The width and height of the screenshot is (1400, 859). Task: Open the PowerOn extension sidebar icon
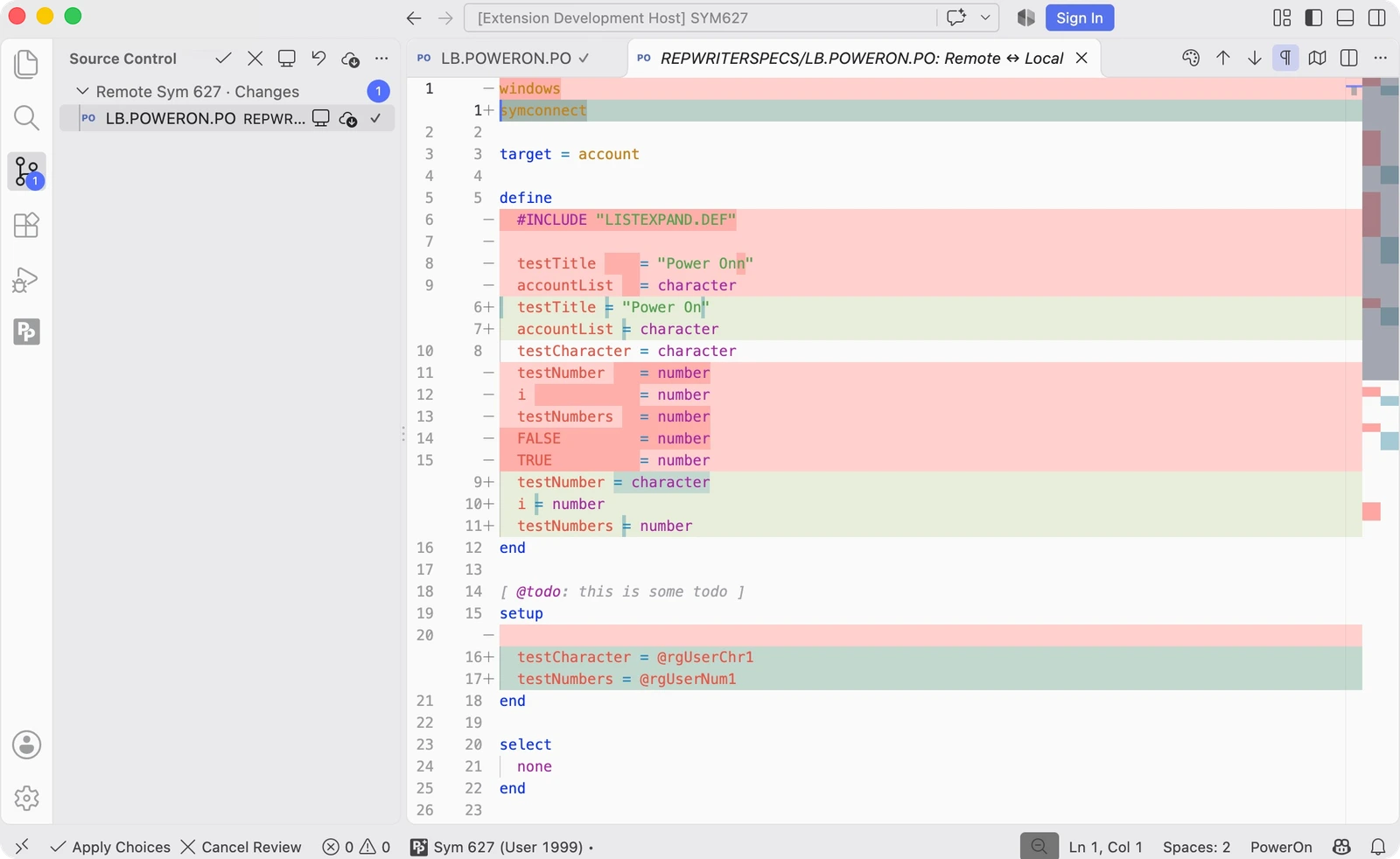coord(26,332)
